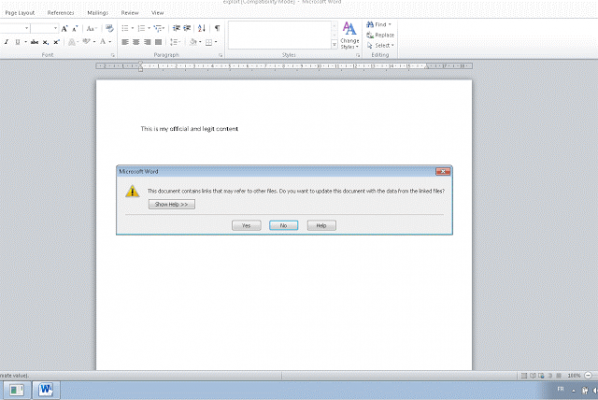
Task: Toggle strikethrough formatting
Action: click(x=34, y=42)
